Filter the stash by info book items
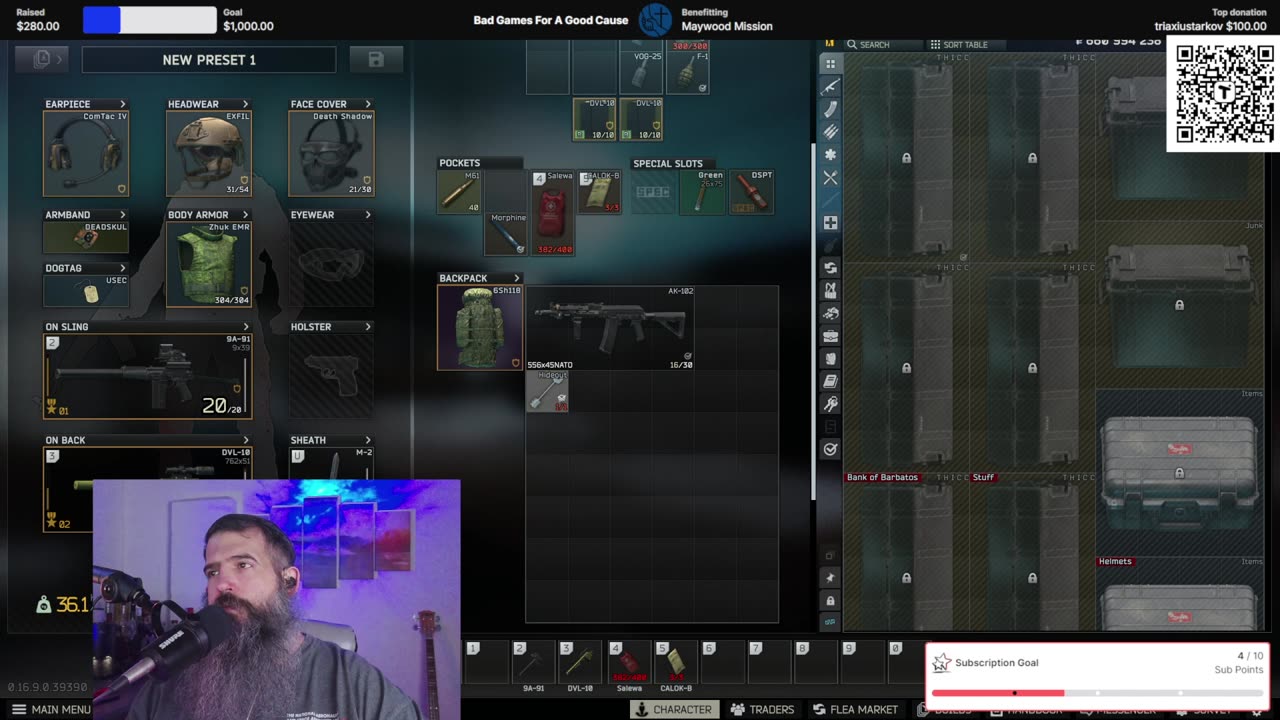Image resolution: width=1280 pixels, height=720 pixels. [x=830, y=381]
